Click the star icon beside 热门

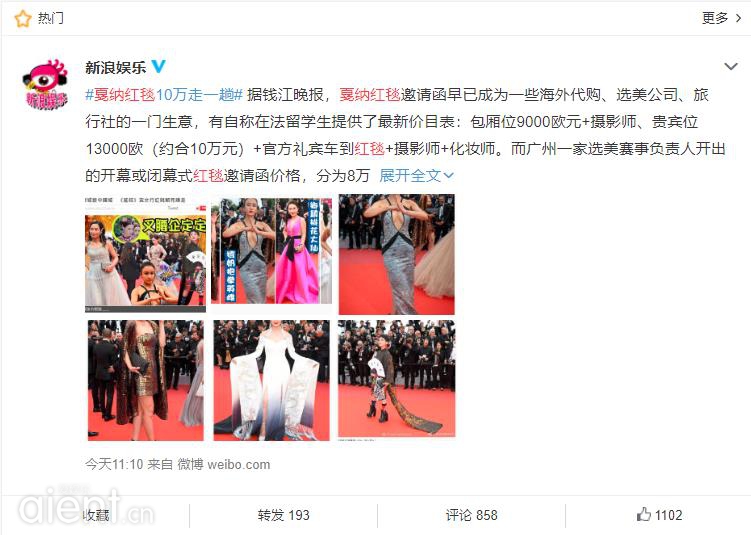coord(23,19)
